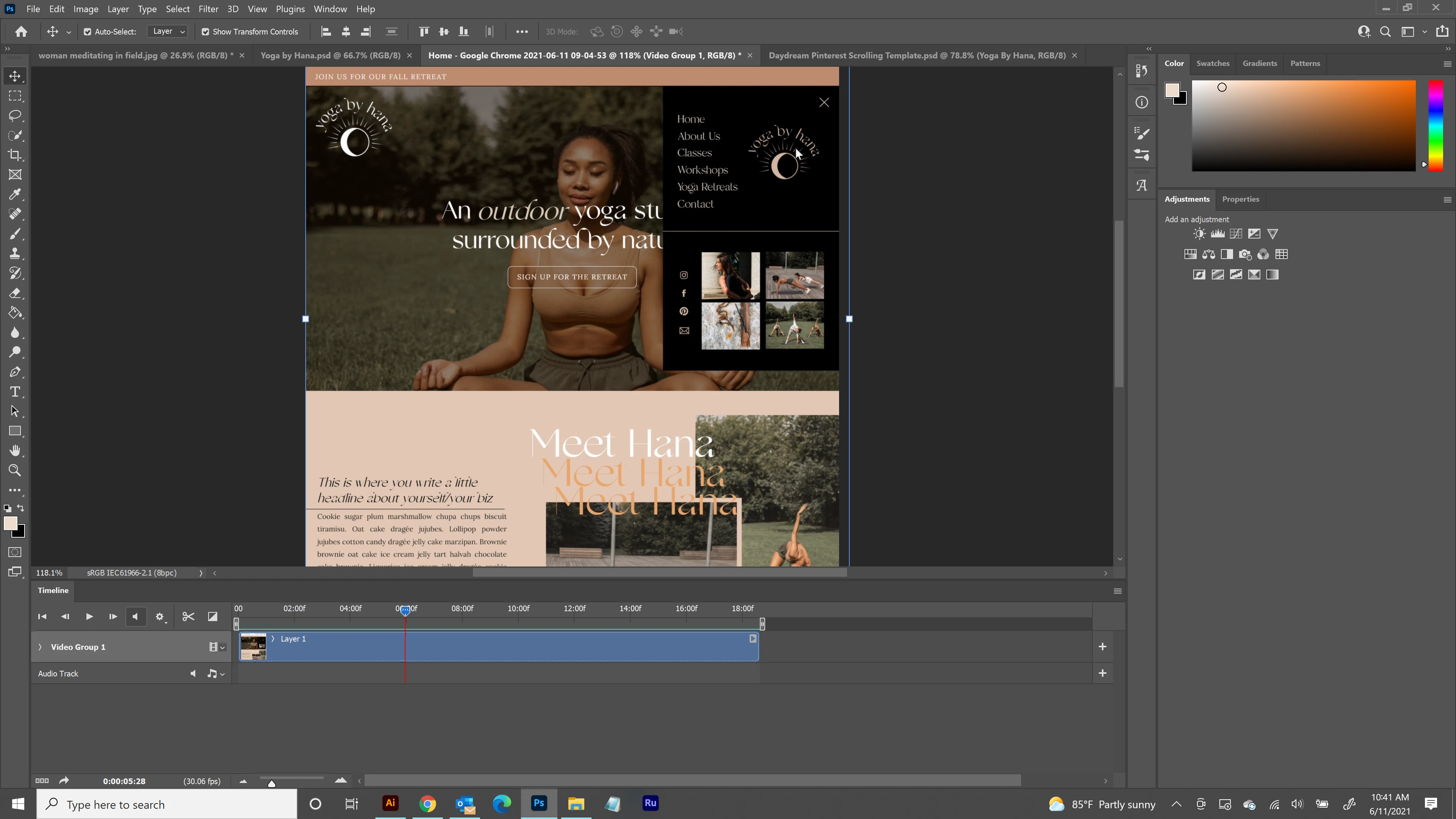
Task: Switch to the Swatches tab
Action: coord(1213,63)
